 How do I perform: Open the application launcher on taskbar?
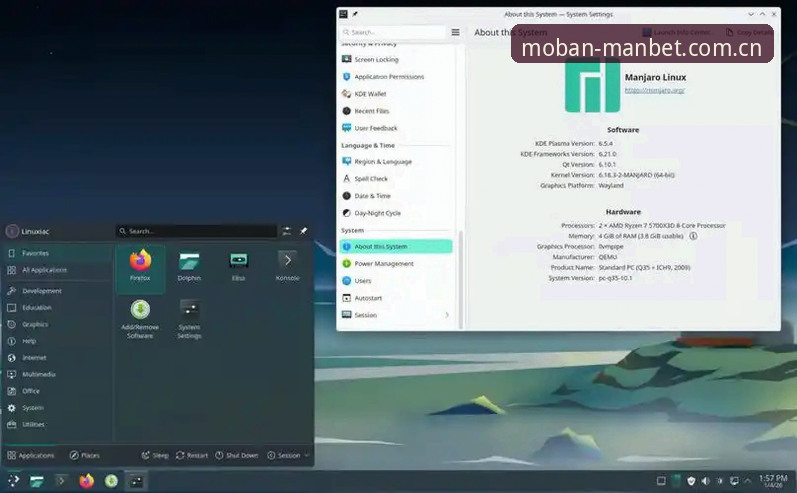pos(13,480)
